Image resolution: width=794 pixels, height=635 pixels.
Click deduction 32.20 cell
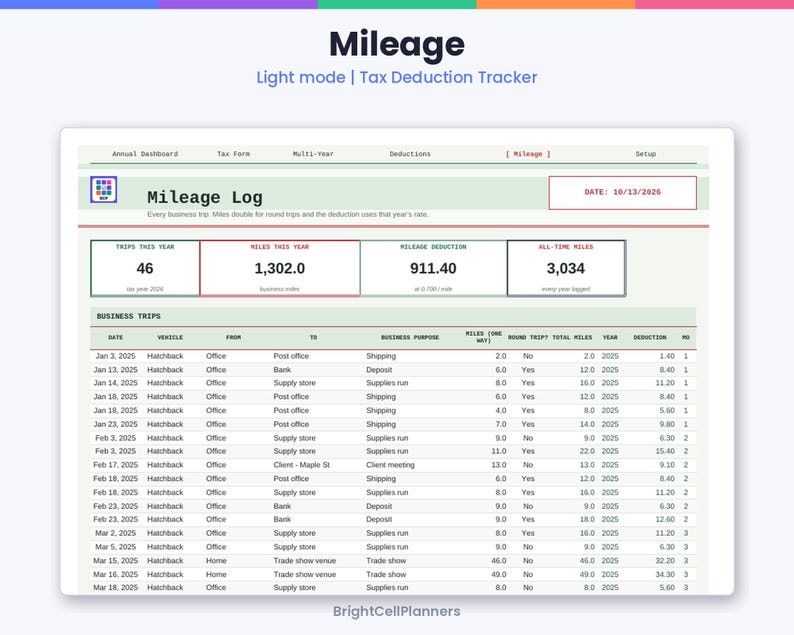(x=665, y=561)
